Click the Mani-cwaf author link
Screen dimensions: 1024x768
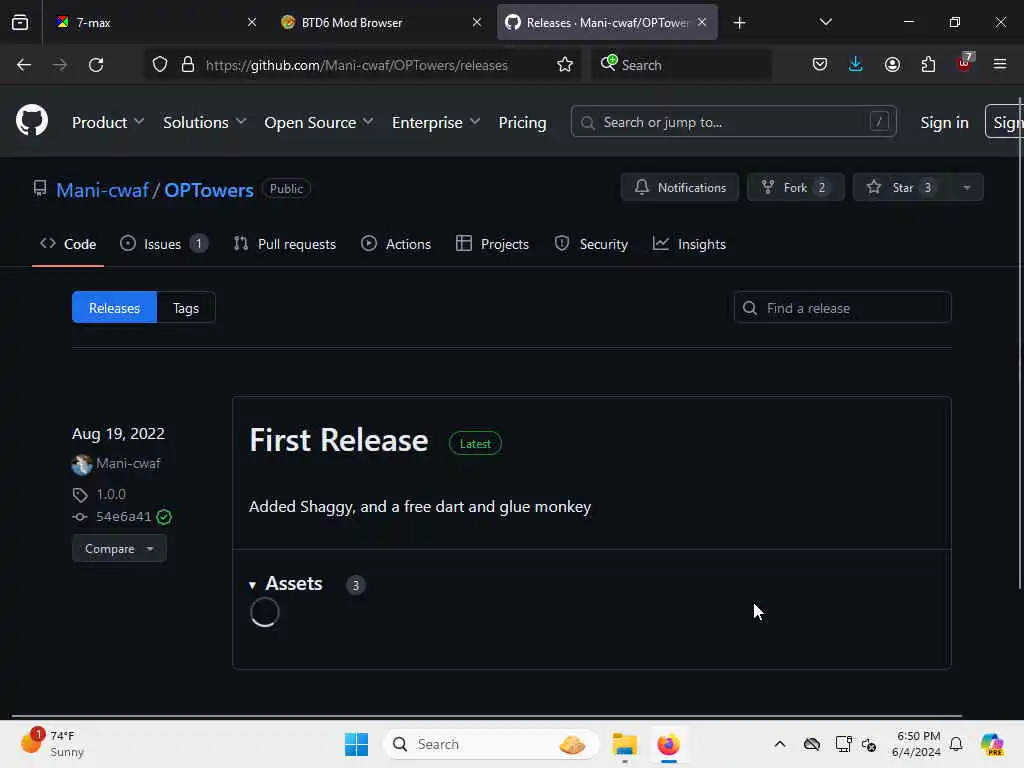pos(128,463)
